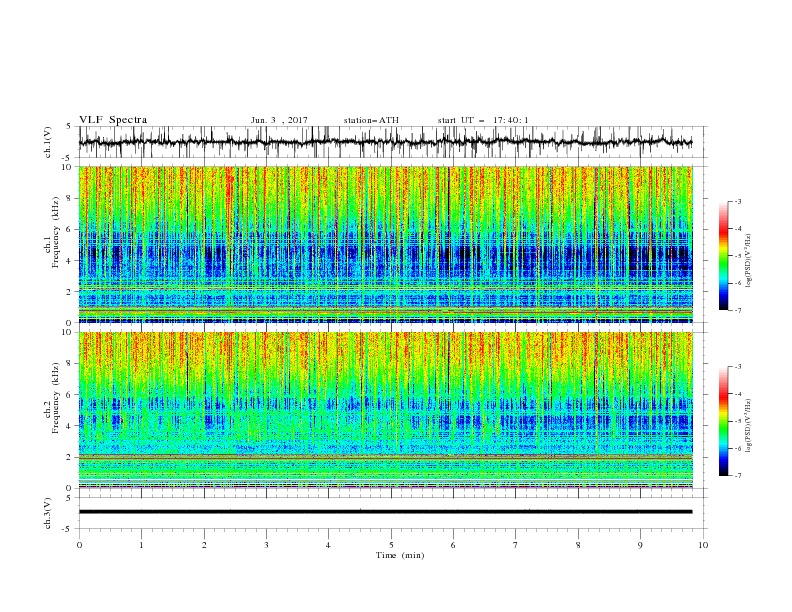Click time axis tick label "8"
Viewport: 792px width, 612px height.
578,545
